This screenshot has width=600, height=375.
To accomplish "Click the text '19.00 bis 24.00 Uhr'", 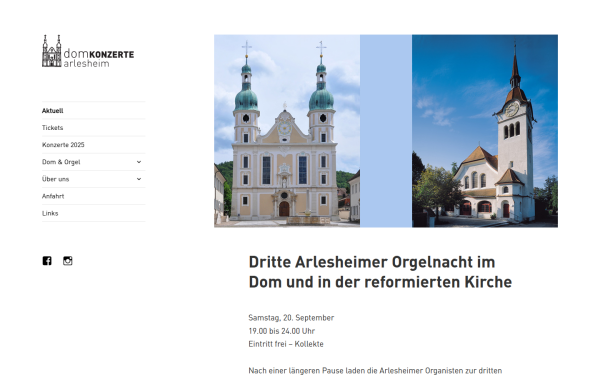I will (282, 331).
